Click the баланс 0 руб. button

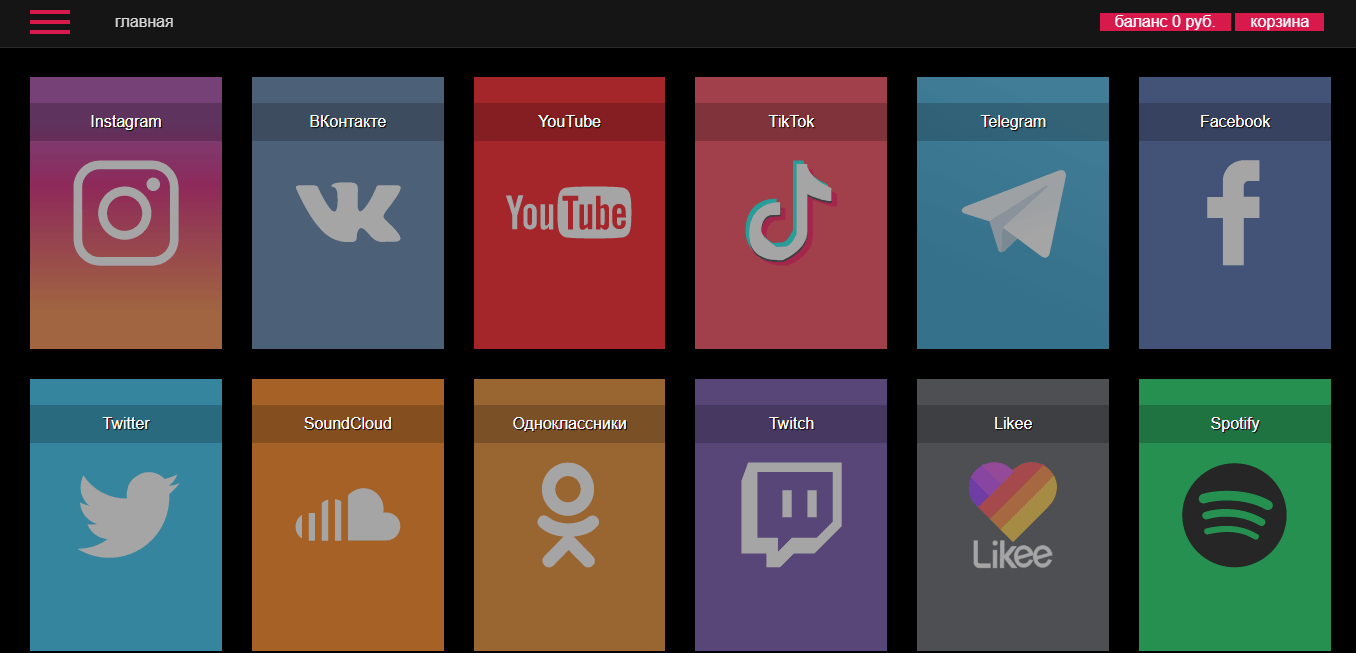[1164, 22]
